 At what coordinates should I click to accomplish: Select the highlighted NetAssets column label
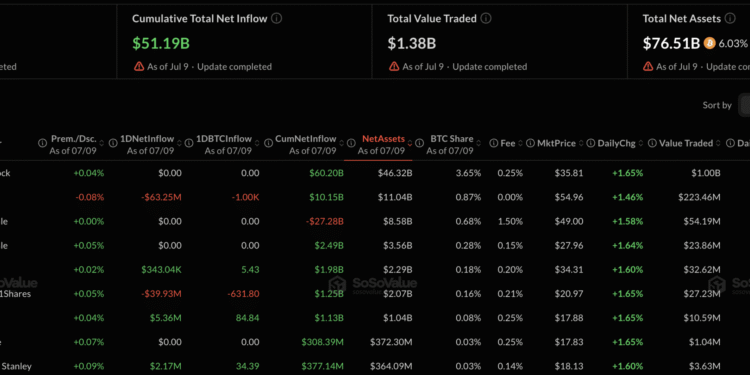(x=383, y=139)
